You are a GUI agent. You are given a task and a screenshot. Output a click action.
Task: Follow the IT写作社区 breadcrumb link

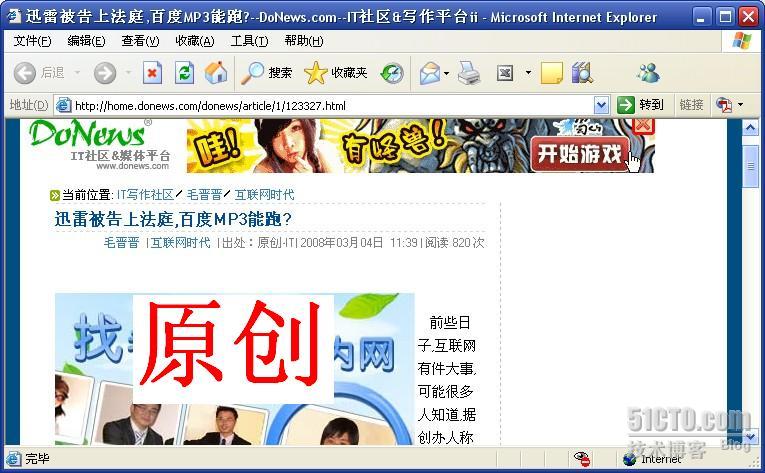tap(145, 195)
